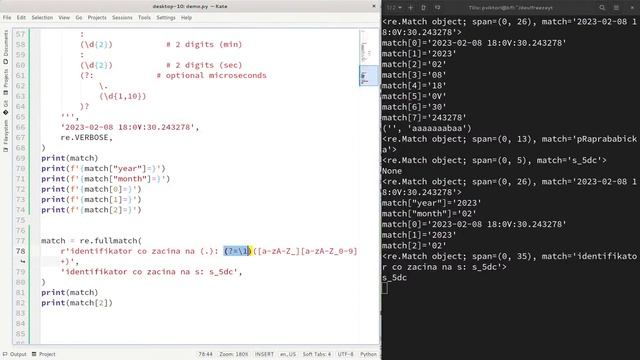Viewport: 640px width, 360px height.
Task: Close the terminal window
Action: [x=632, y=7]
